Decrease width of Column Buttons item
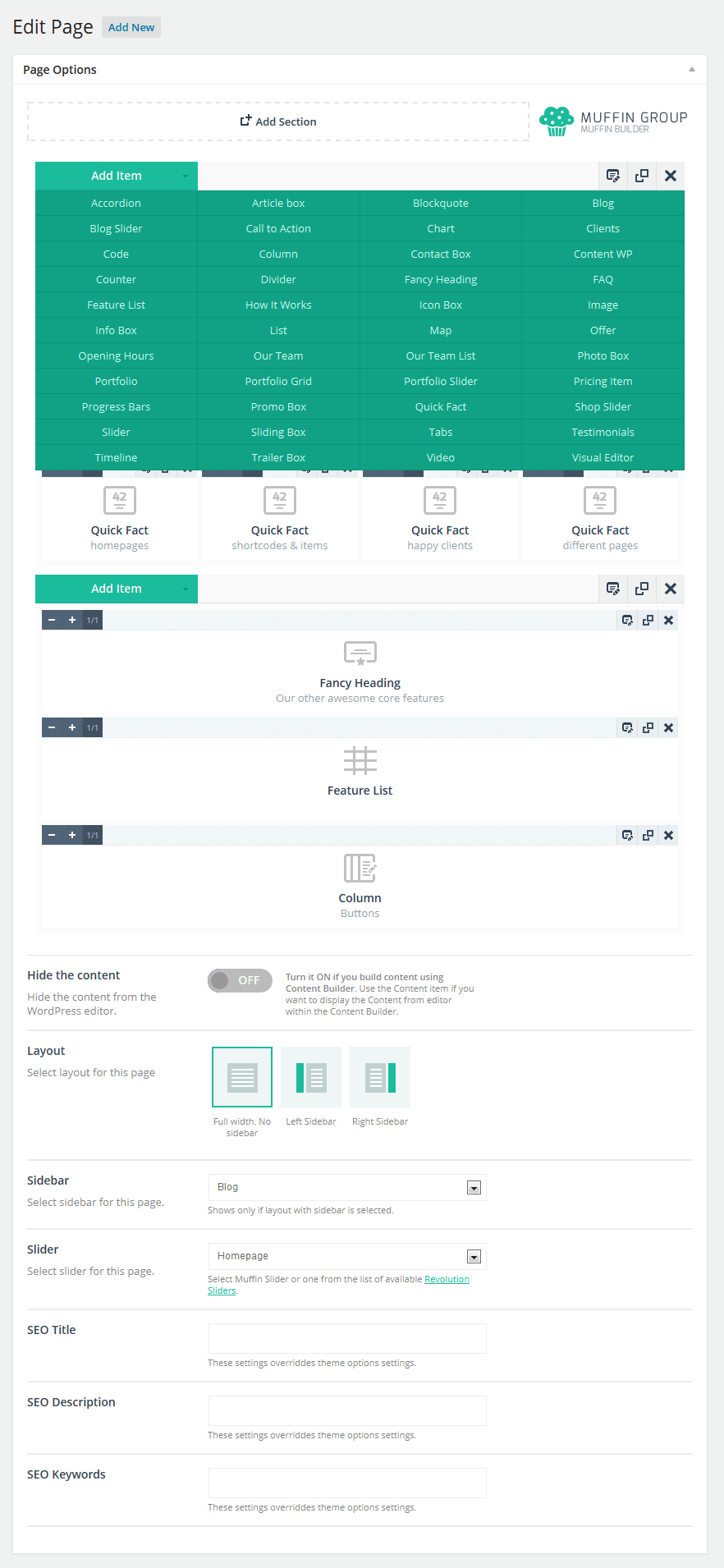The width and height of the screenshot is (724, 1568). (x=52, y=835)
